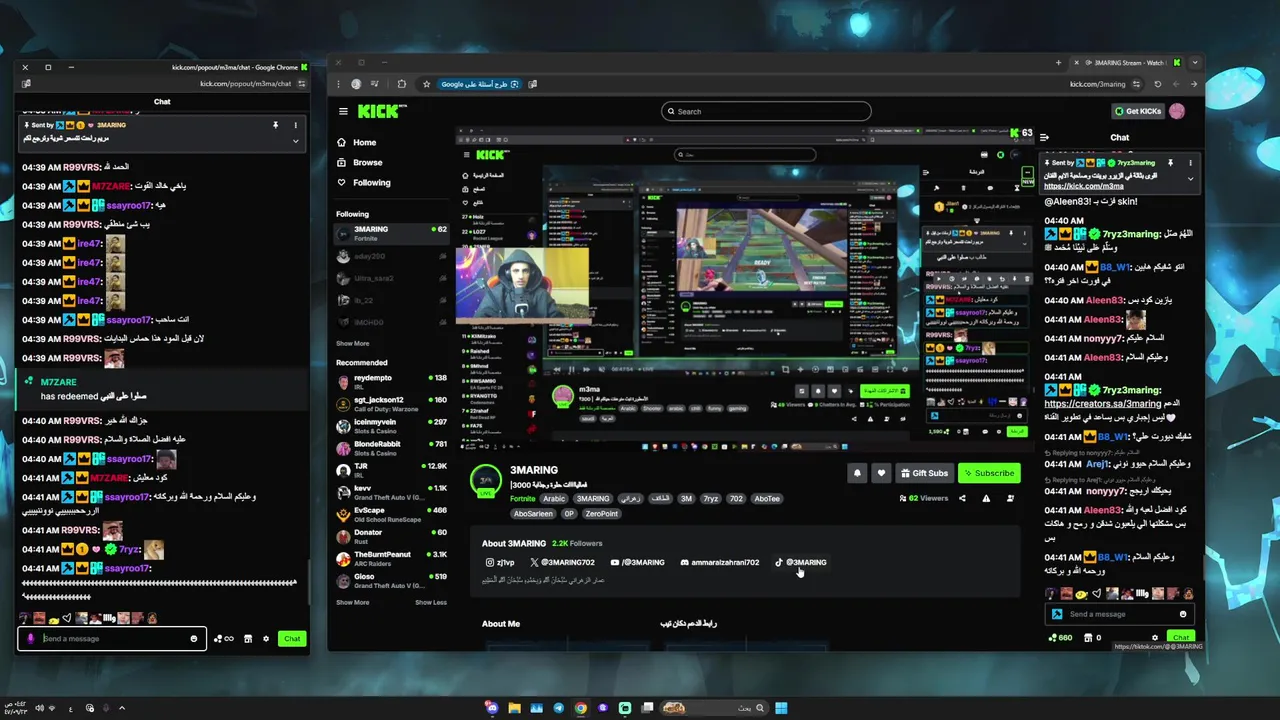Expand the pinned message chevron in main chat

click(x=1190, y=178)
